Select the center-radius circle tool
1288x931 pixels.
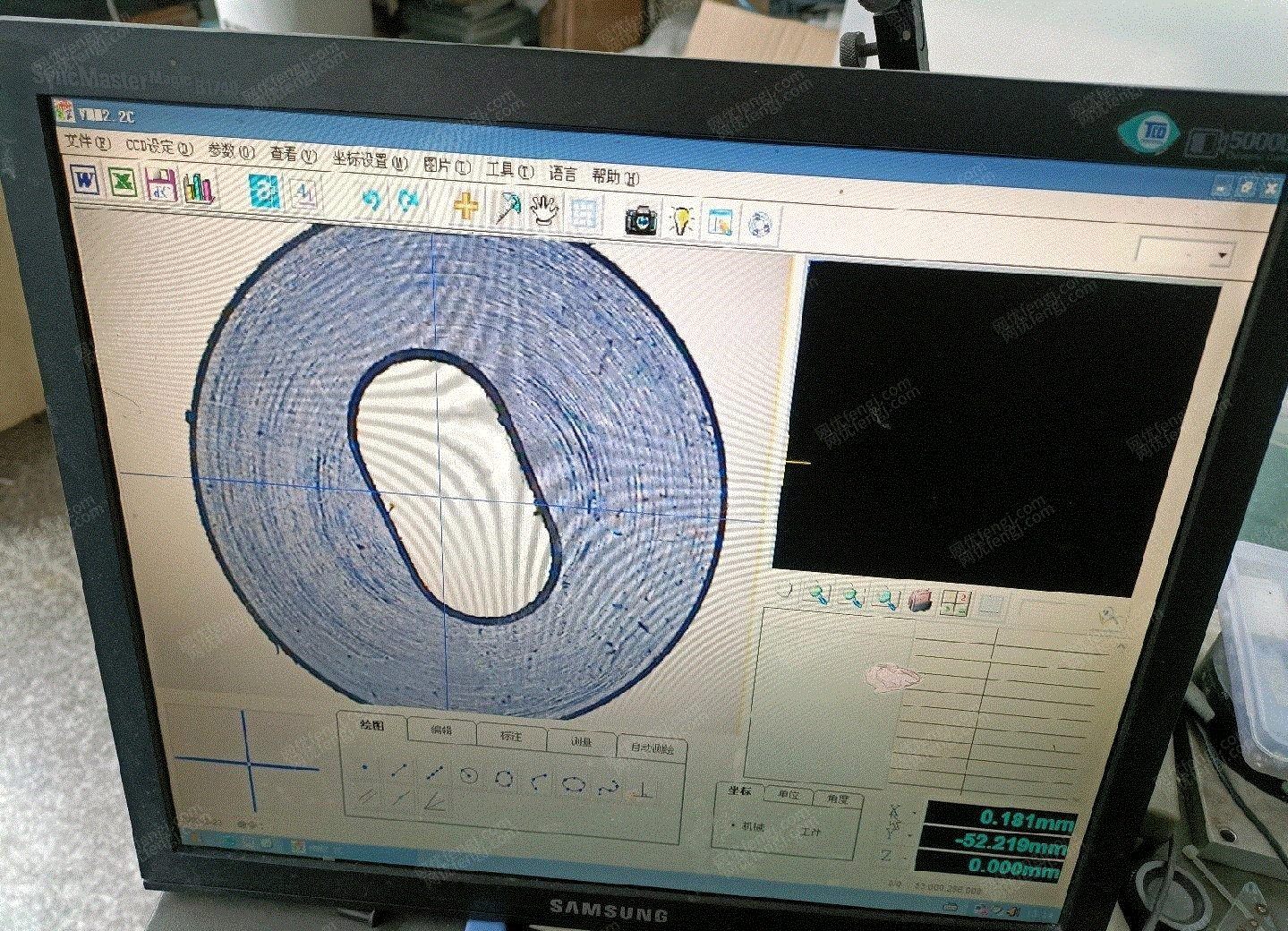(468, 775)
